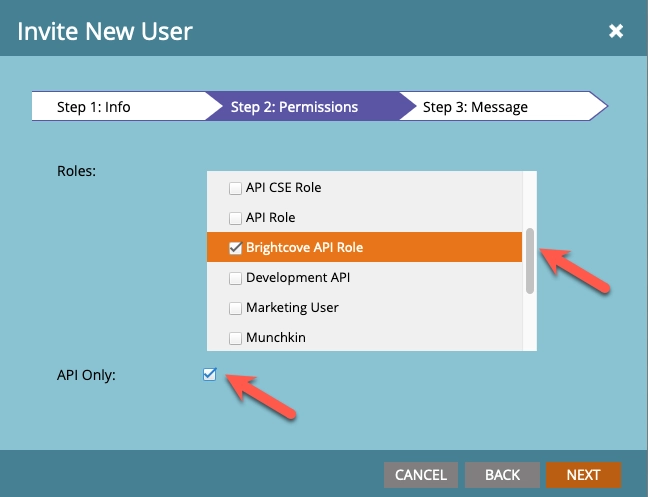Click the scrollbar track below the thumb
This screenshot has height=497, width=648.
[530, 322]
